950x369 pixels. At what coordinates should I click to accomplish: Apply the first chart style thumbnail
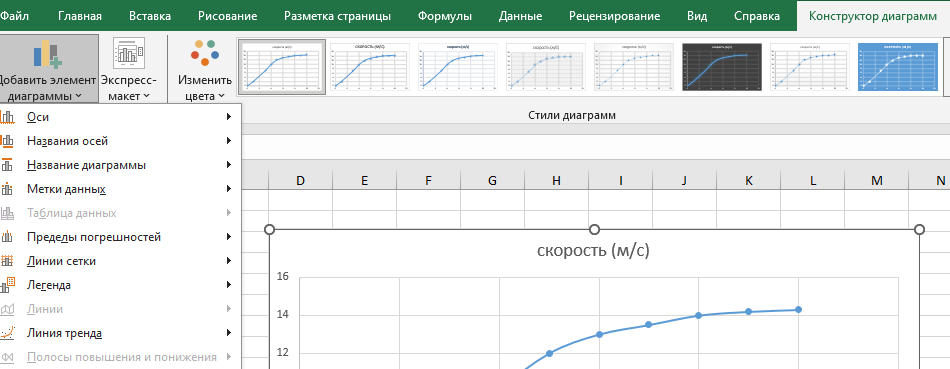tap(282, 67)
